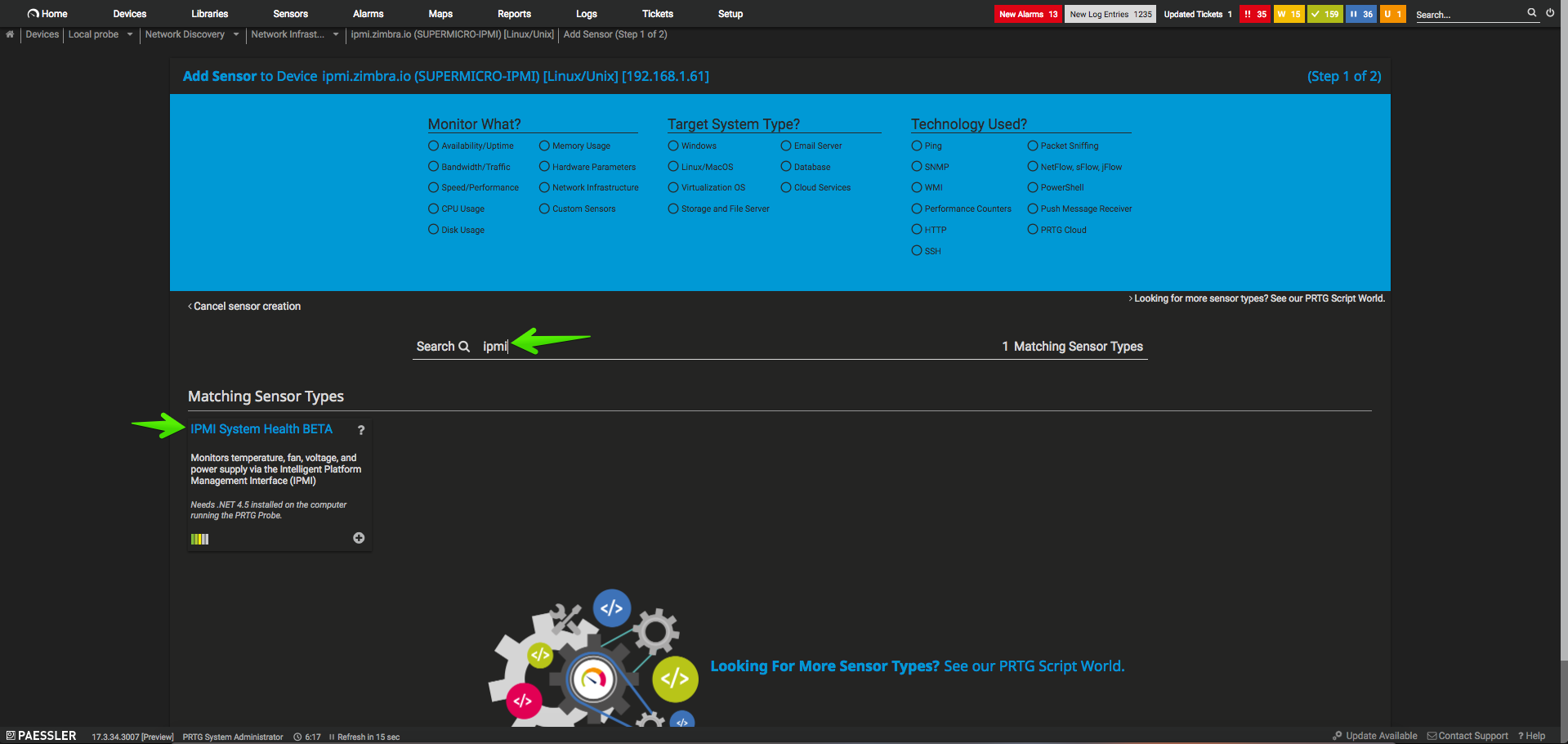
Task: Select the Cloud Services radio button
Action: coord(786,187)
